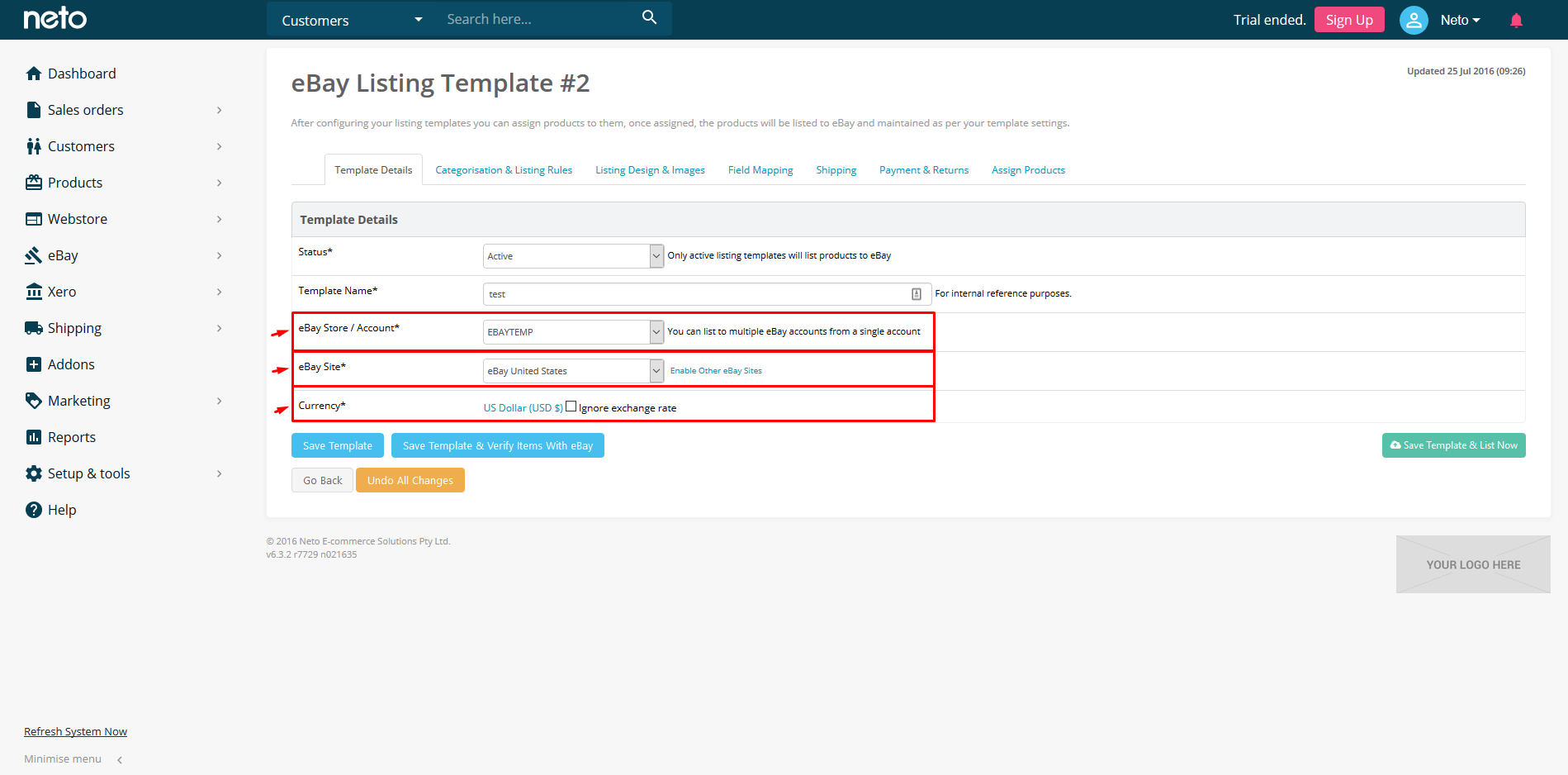Open Dashboard from the sidebar

[x=82, y=74]
